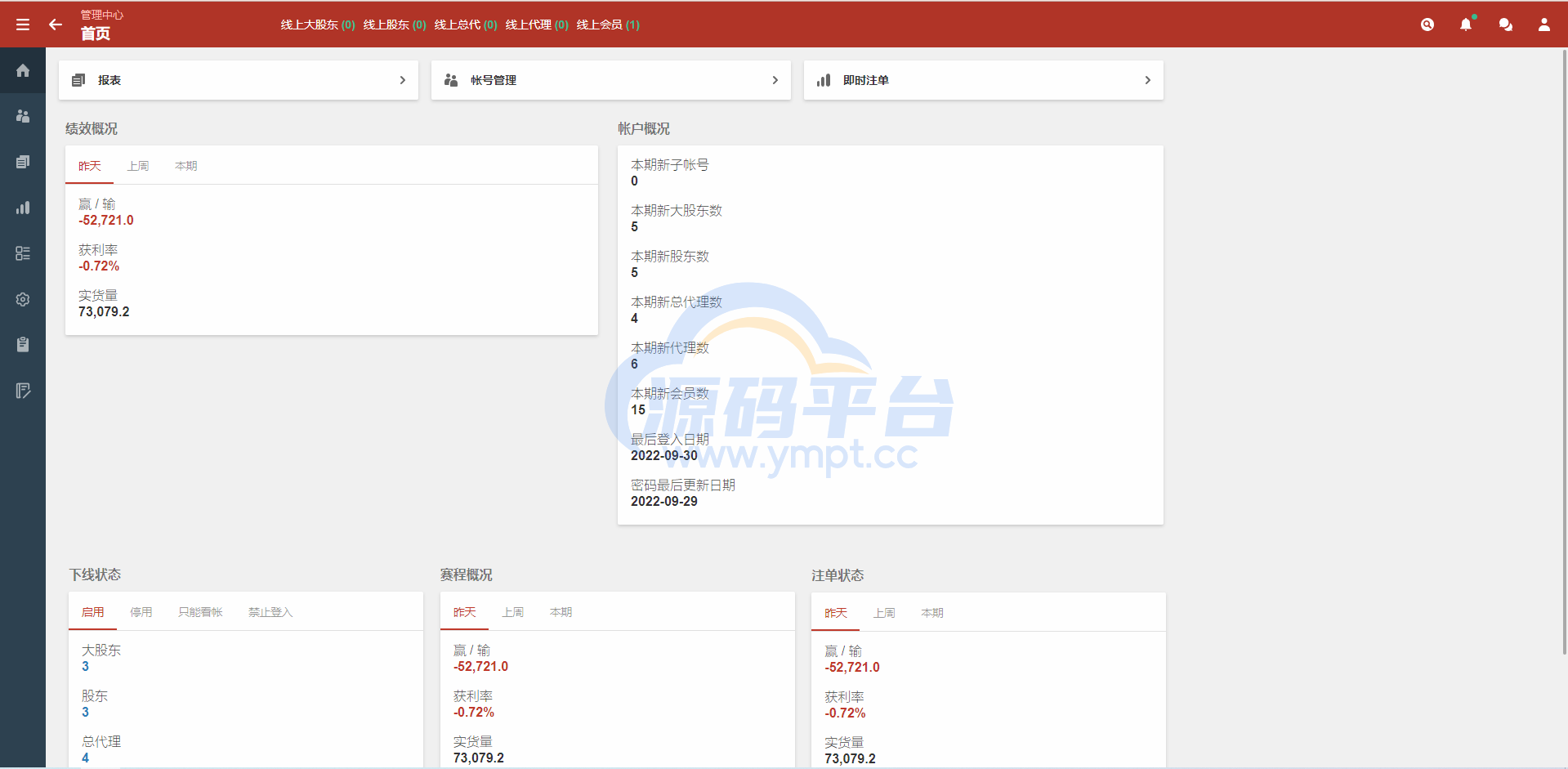Click 总代理 count 4 in 下线状态
The width and height of the screenshot is (1568, 769).
pos(85,758)
